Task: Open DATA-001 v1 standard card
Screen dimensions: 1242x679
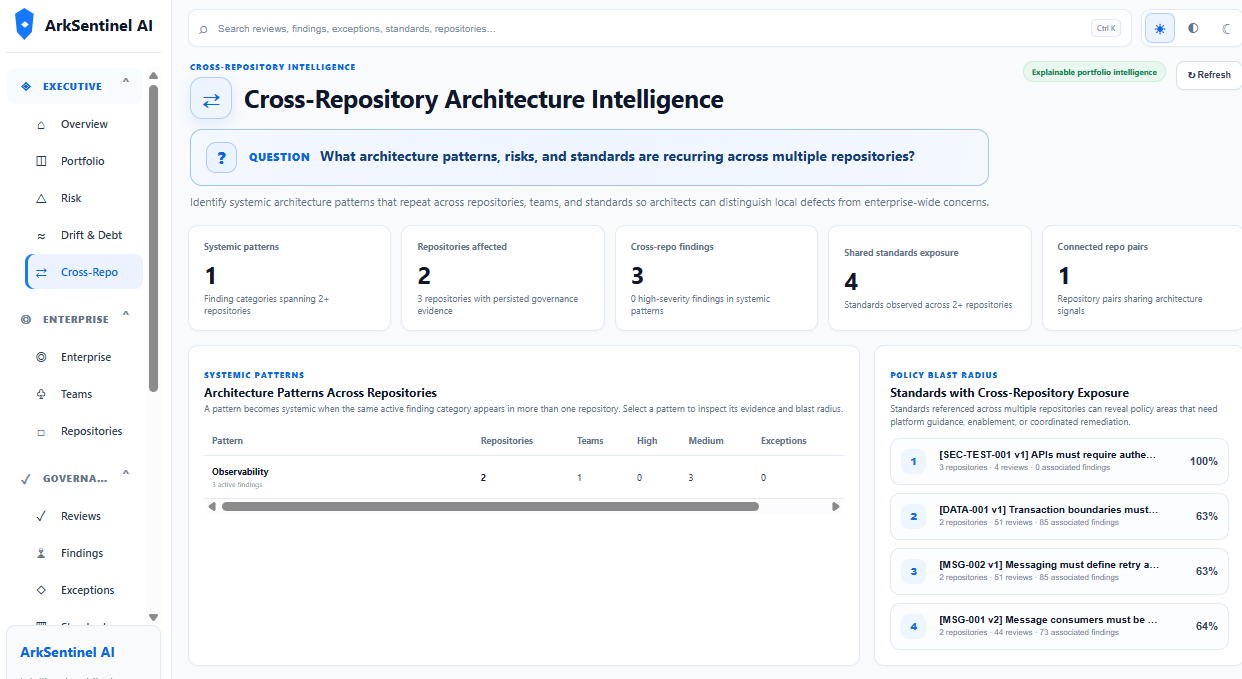Action: [x=1059, y=516]
